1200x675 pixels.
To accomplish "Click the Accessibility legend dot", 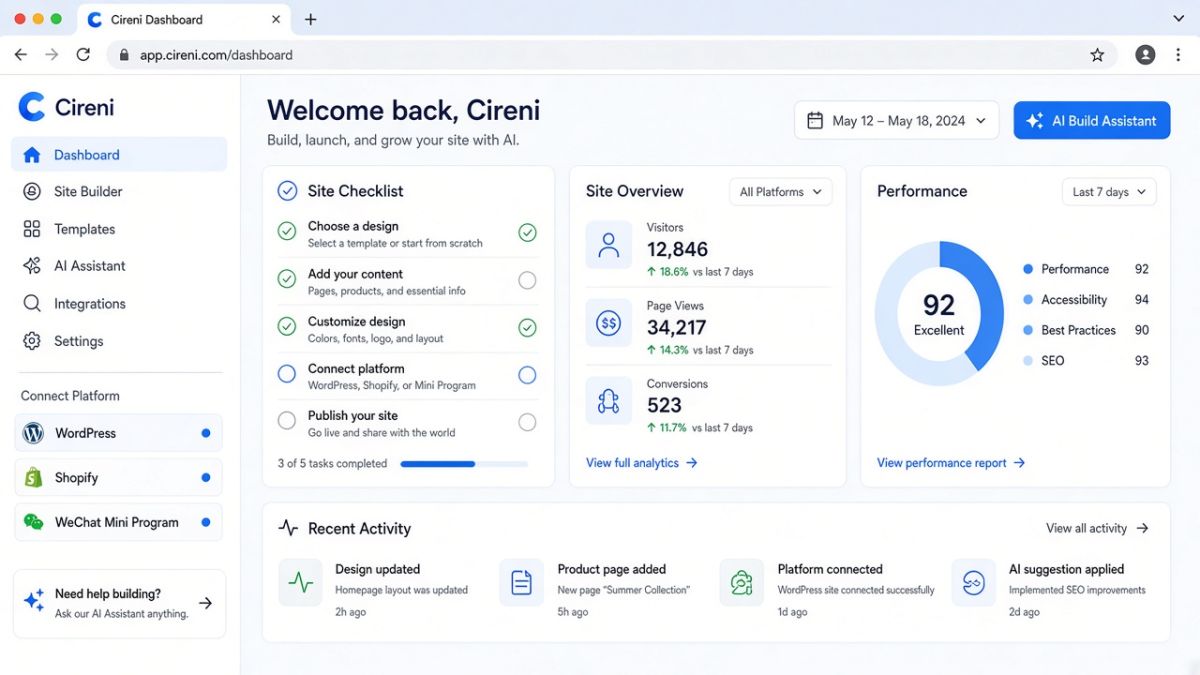I will 1028,300.
